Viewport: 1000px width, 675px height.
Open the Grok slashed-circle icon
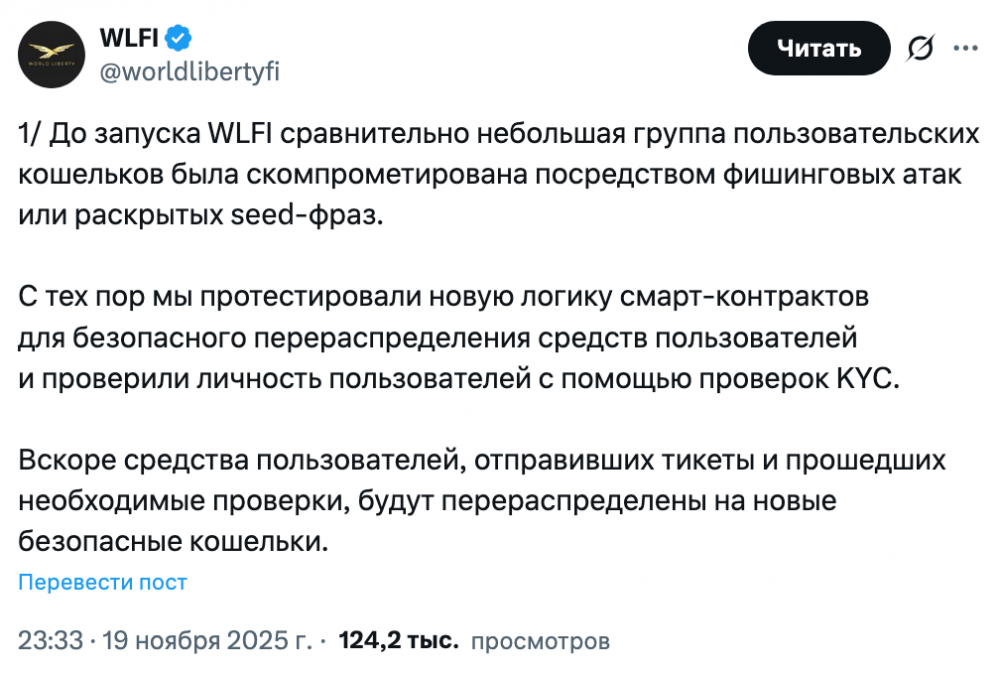[919, 48]
